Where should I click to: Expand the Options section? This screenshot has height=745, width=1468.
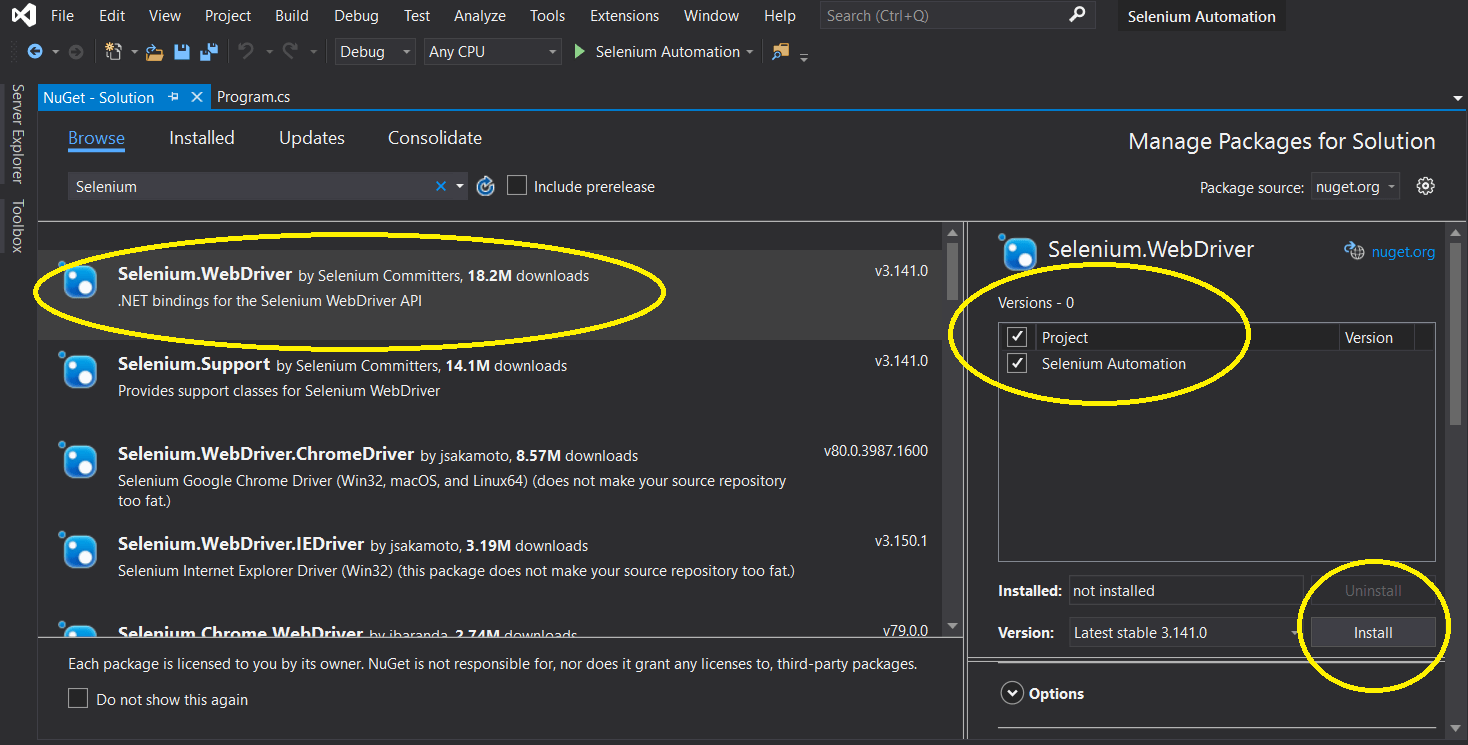click(x=1012, y=693)
